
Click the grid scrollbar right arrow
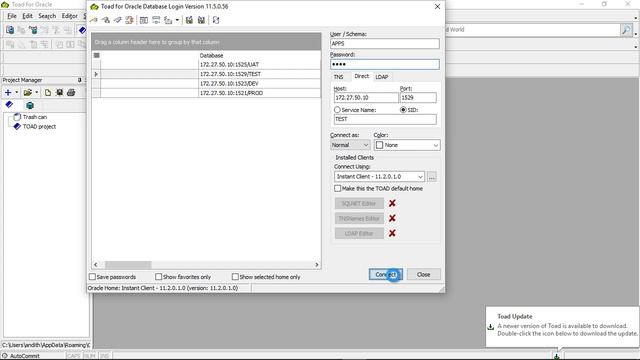[x=317, y=264]
